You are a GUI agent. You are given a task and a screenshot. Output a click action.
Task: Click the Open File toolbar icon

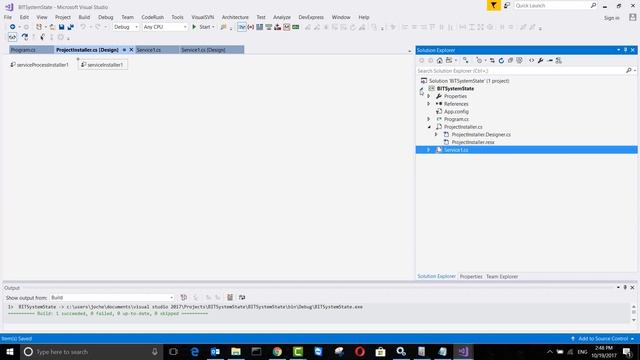point(52,27)
